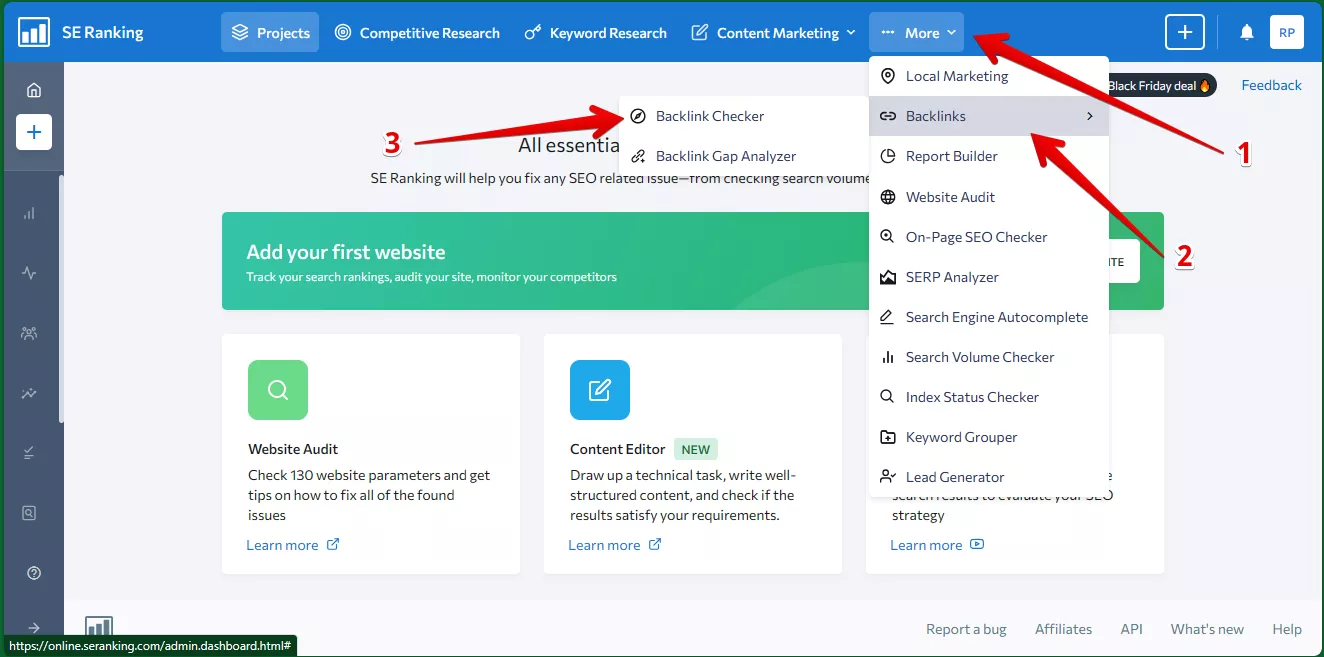Open the RP user profile avatar

pyautogui.click(x=1287, y=32)
